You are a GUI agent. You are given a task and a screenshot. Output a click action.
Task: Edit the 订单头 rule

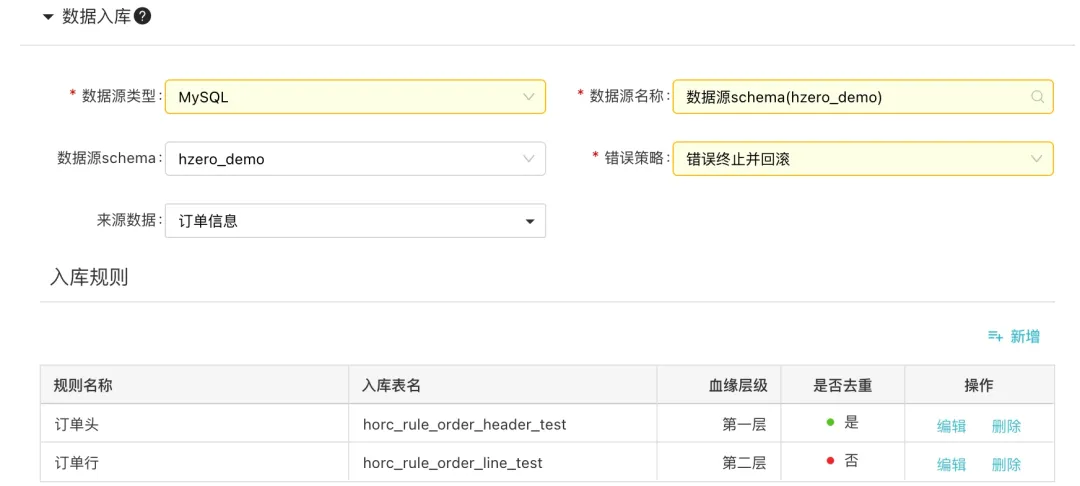click(951, 426)
